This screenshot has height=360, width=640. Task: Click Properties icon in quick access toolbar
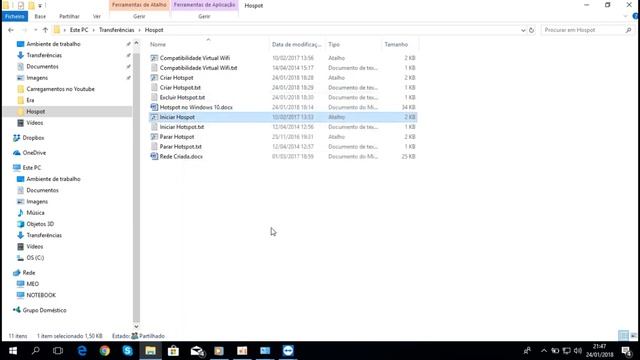[x=20, y=5]
